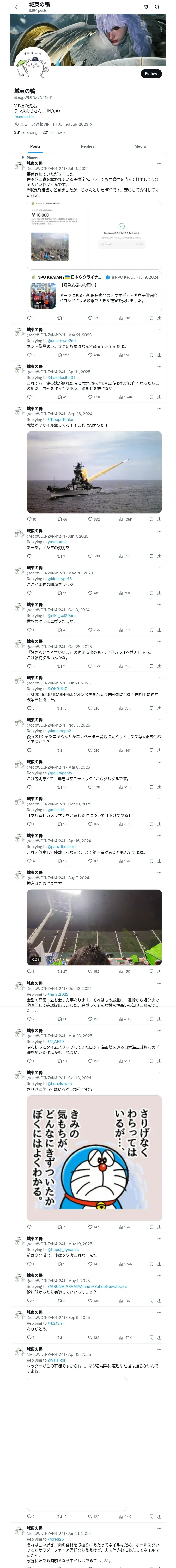This screenshot has width=176, height=1568.
Task: Follow the 城東の鴨 account
Action: 150,74
